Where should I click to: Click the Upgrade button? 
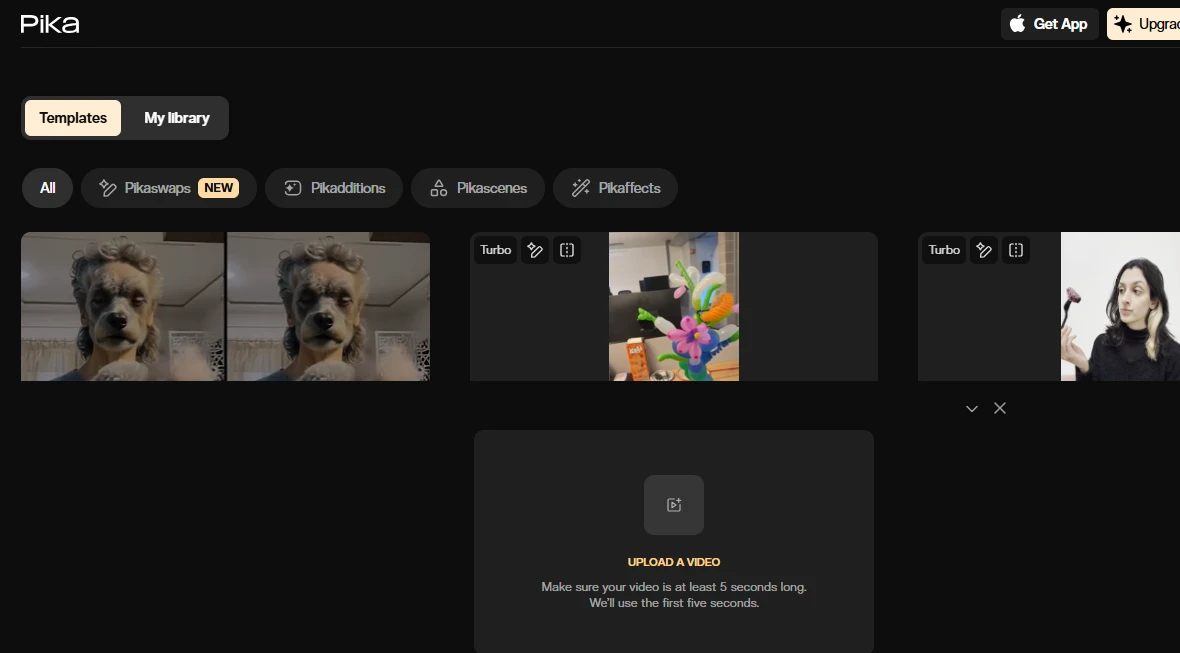(1150, 23)
